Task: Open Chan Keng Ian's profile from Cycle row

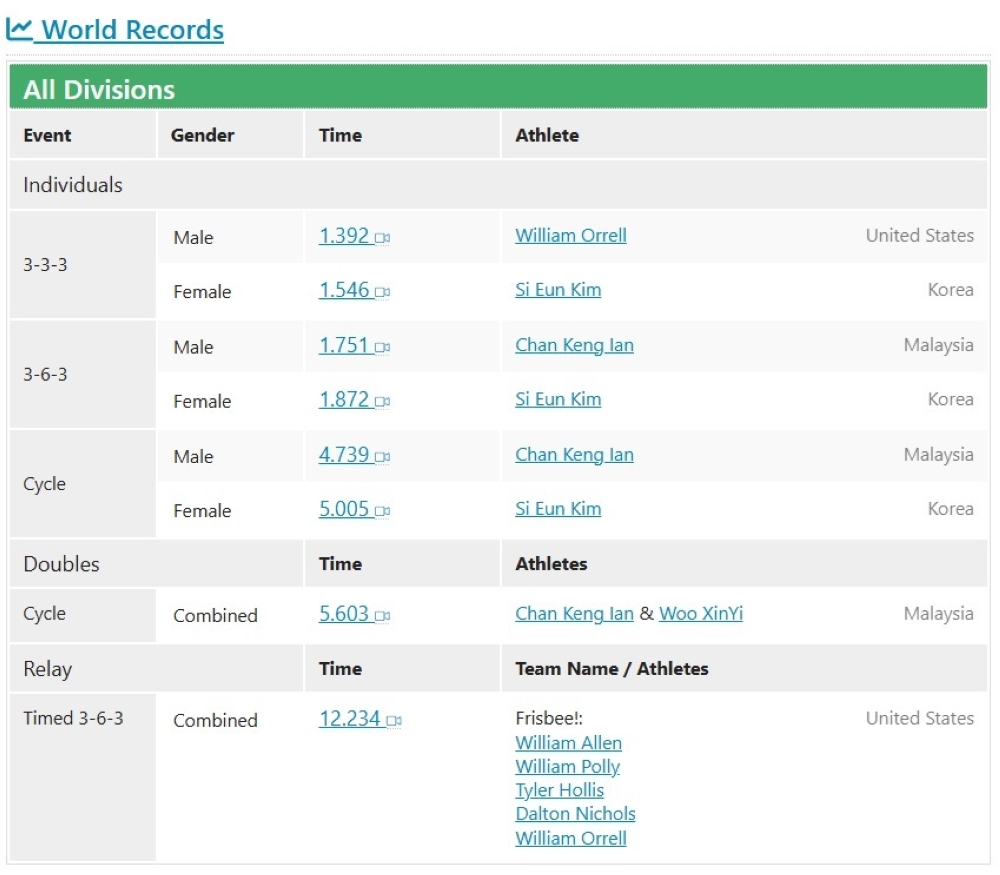Action: coord(574,455)
